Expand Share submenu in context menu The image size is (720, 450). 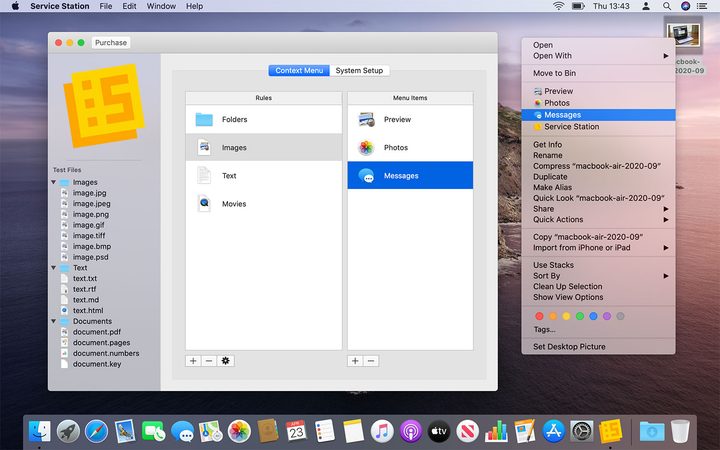[598, 209]
